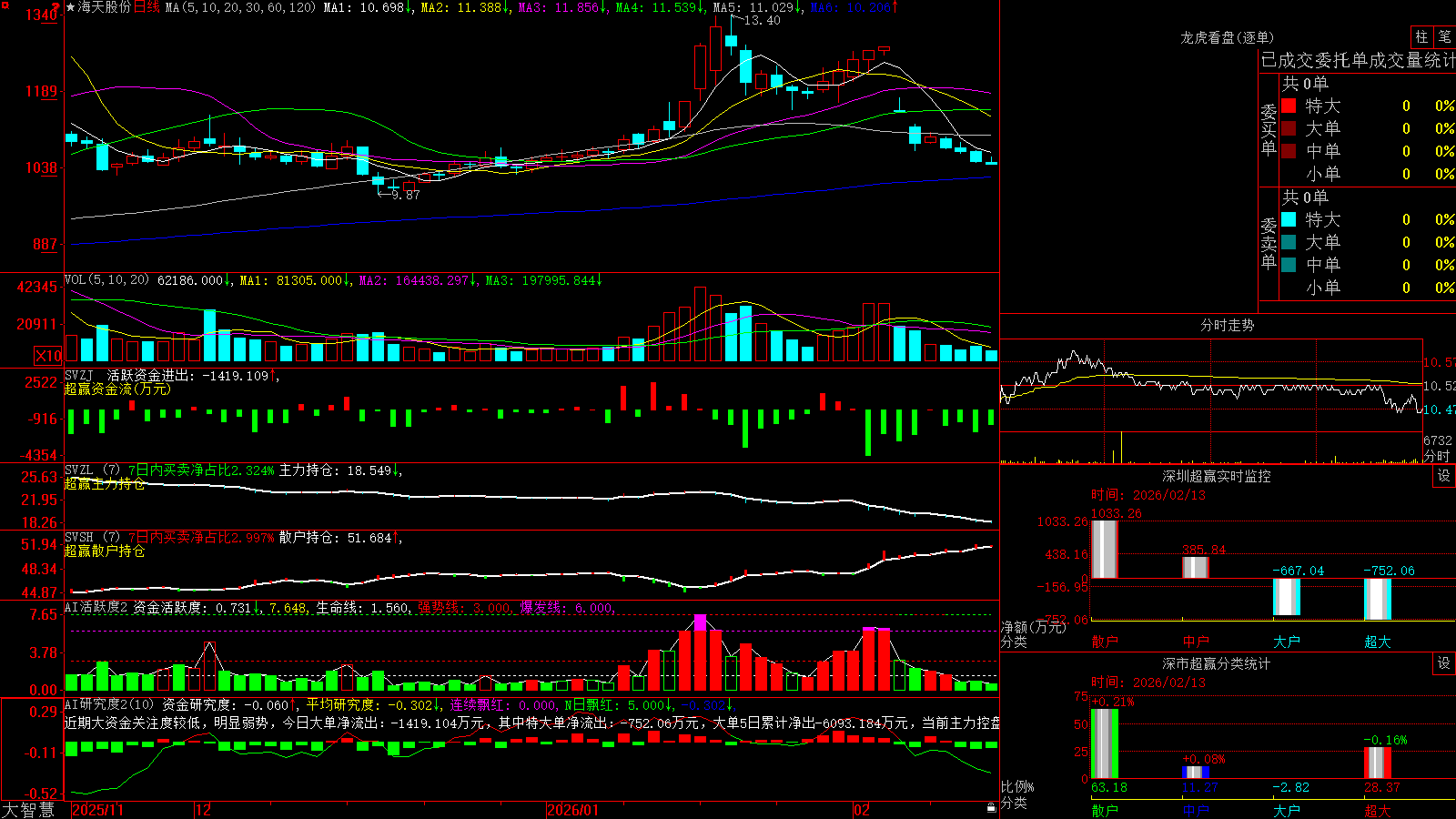This screenshot has width=1456, height=819.
Task: Click the stock name 海天股份
Action: tap(104, 7)
